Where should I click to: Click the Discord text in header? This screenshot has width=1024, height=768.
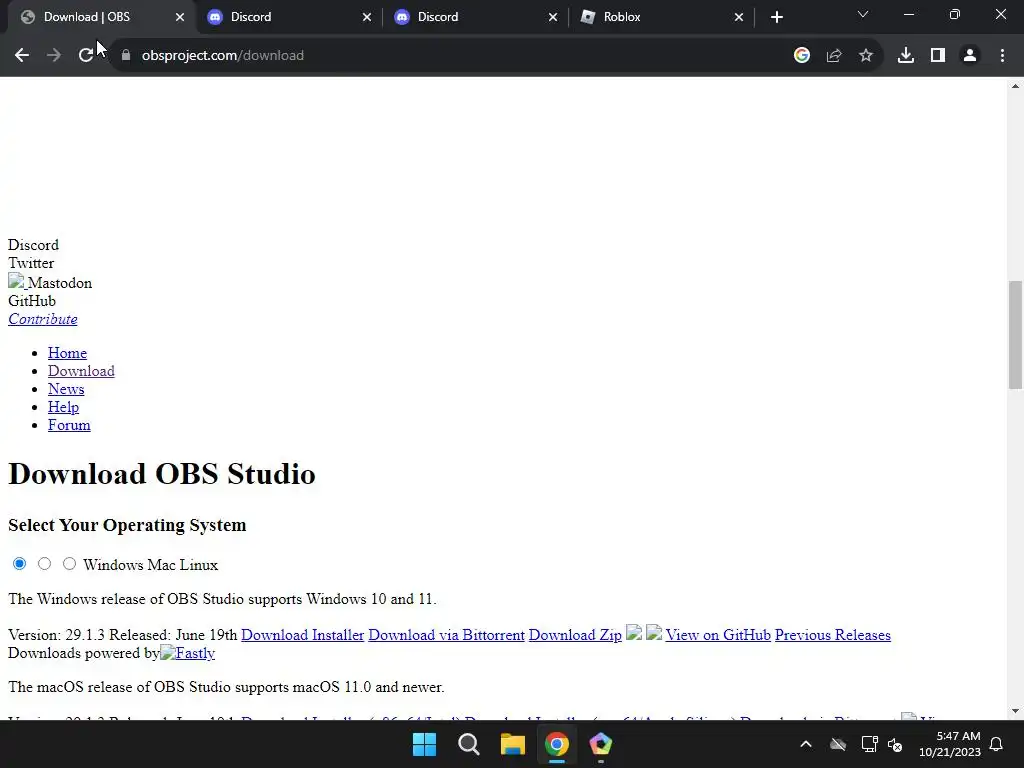pyautogui.click(x=33, y=245)
